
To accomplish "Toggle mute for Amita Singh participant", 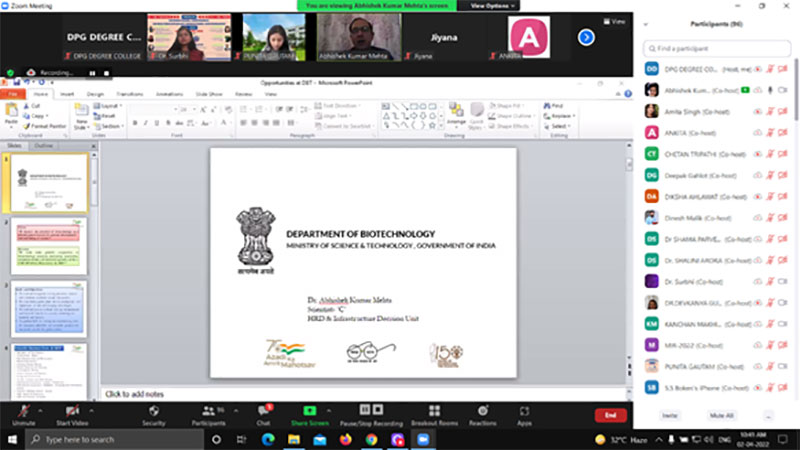I will (770, 111).
